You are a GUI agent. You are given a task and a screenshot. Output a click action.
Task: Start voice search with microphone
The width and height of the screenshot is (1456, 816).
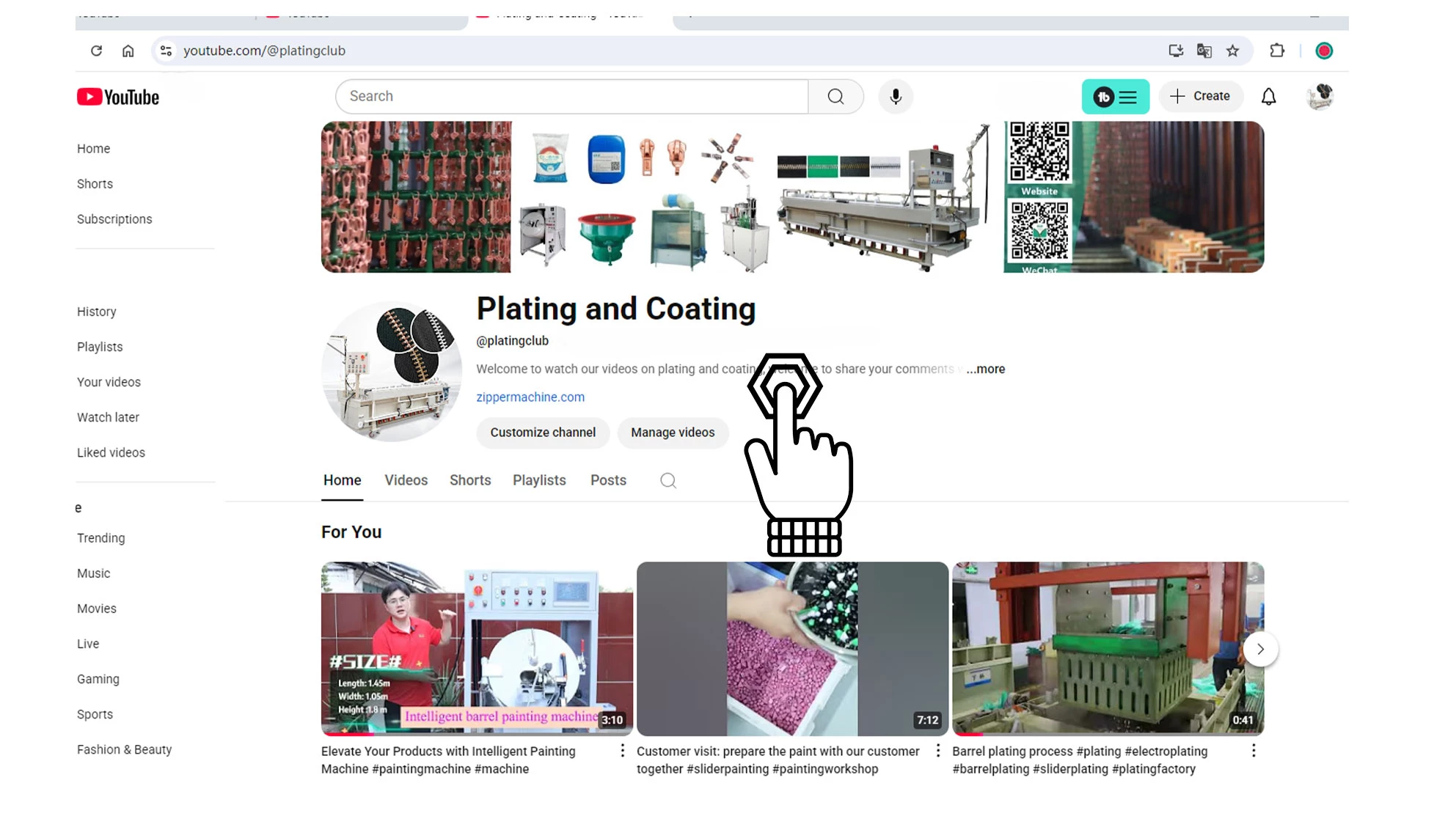[896, 96]
